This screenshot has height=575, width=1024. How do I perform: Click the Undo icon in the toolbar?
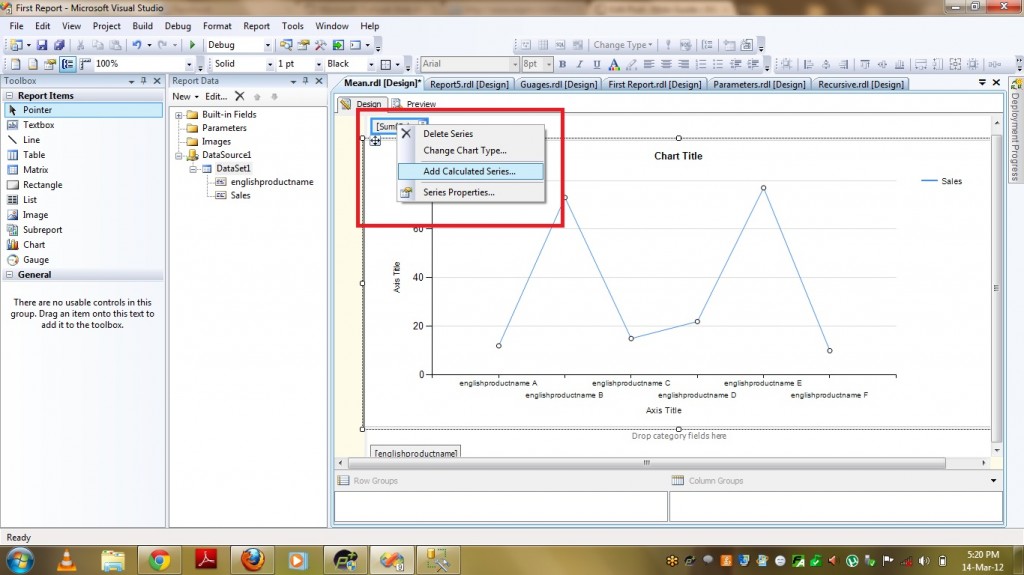(x=136, y=45)
